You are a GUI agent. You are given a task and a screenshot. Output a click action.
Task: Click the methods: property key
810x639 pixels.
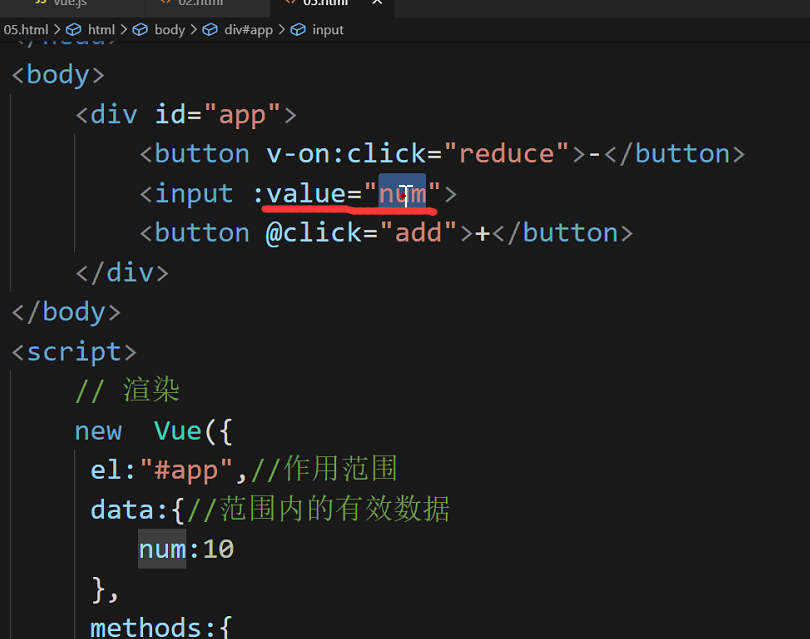point(152,627)
